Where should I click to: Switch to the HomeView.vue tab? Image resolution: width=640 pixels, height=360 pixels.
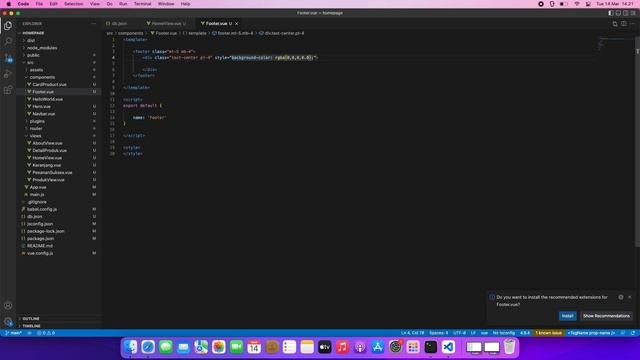(x=167, y=24)
